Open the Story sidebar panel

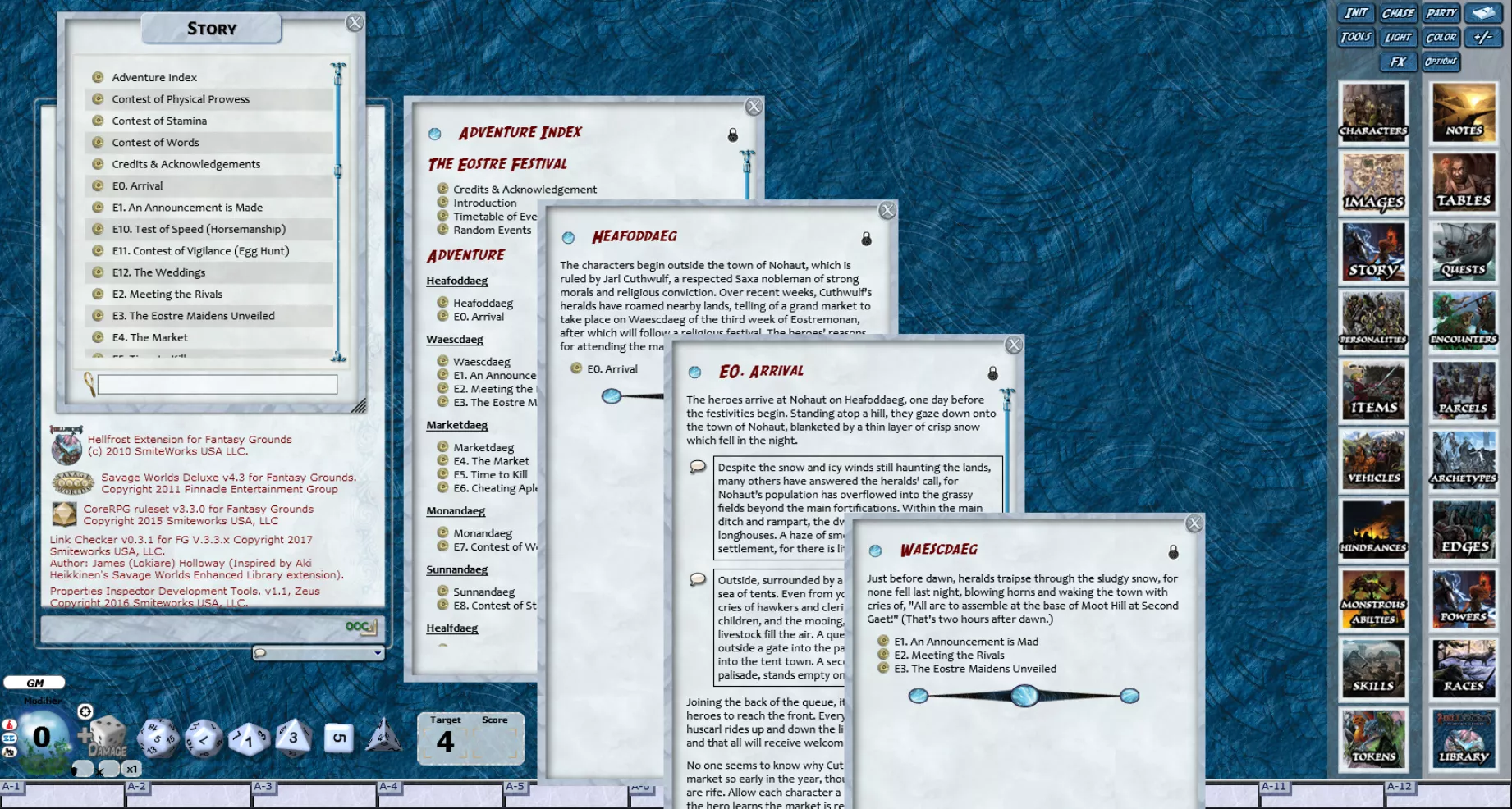[1373, 252]
